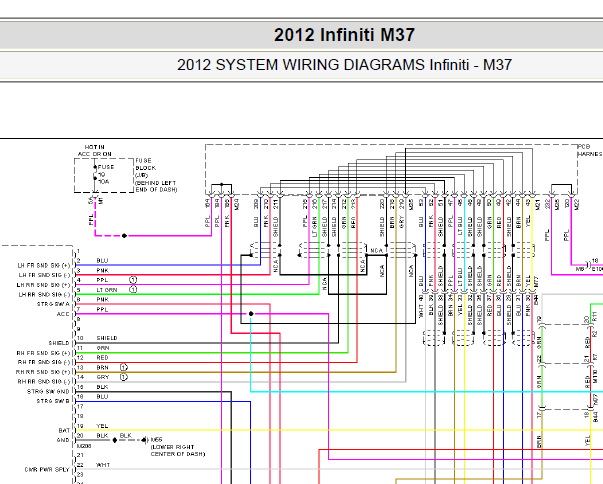Viewport: 603px width, 484px height.
Task: Select the 'M65' ground point label
Action: [x=156, y=439]
